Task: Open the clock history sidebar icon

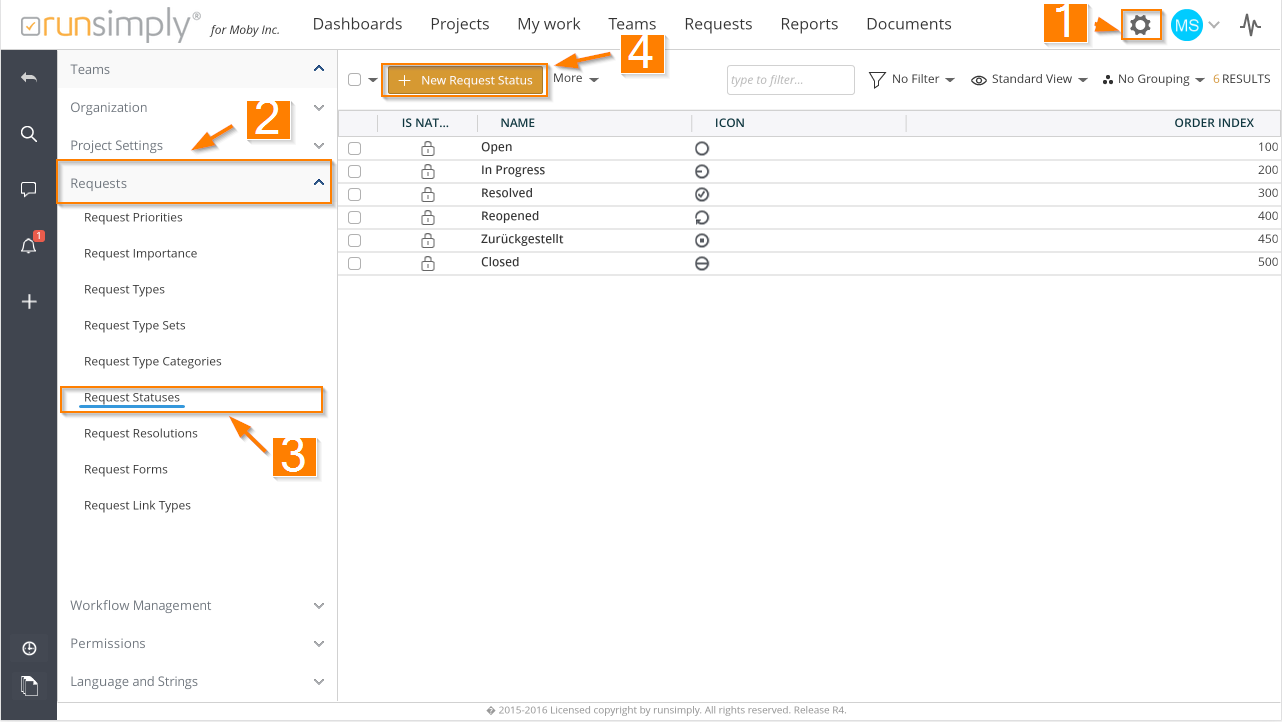Action: pos(29,649)
